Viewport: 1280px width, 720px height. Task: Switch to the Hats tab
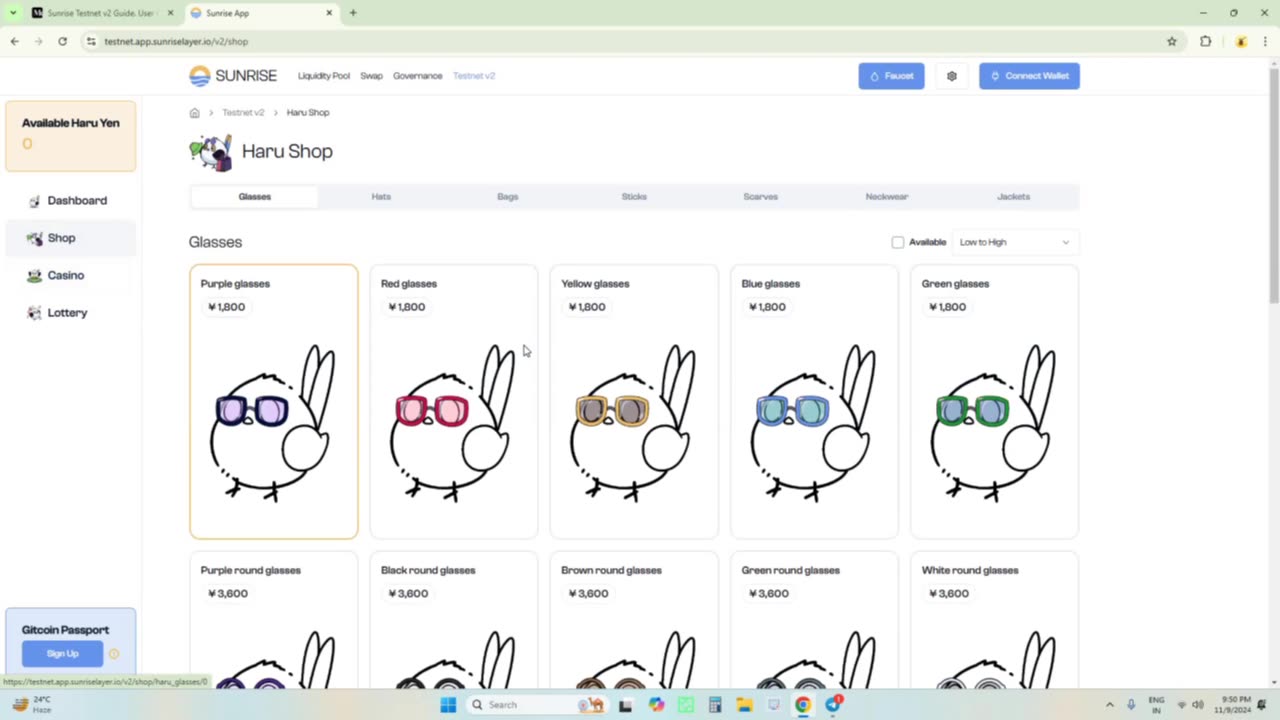381,197
